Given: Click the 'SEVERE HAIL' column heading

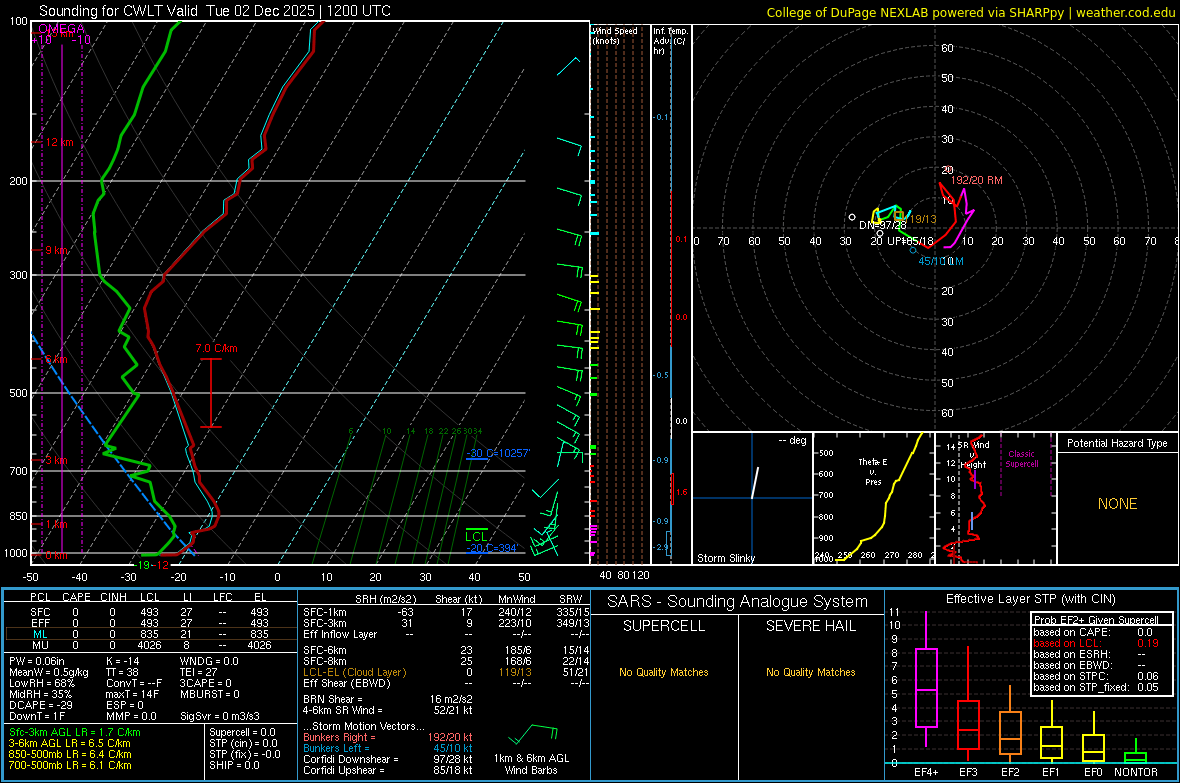Looking at the screenshot, I should coord(810,626).
